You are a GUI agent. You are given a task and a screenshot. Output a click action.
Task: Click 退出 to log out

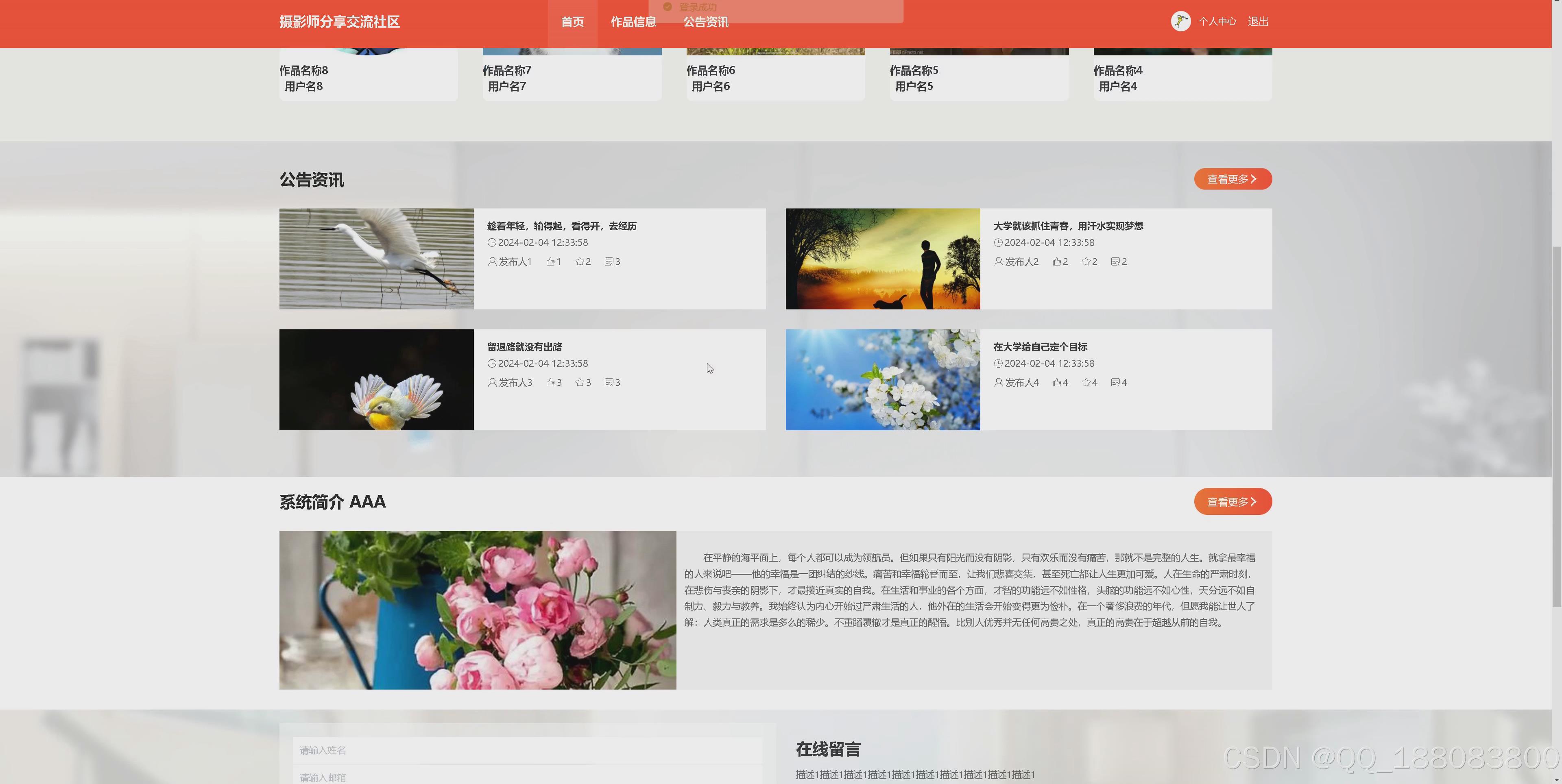tap(1258, 22)
